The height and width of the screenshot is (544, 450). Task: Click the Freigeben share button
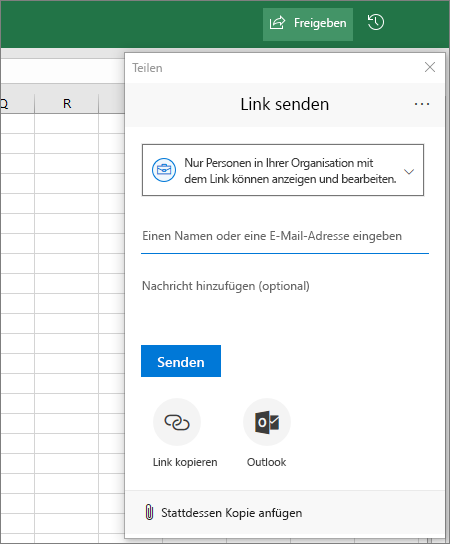click(308, 24)
